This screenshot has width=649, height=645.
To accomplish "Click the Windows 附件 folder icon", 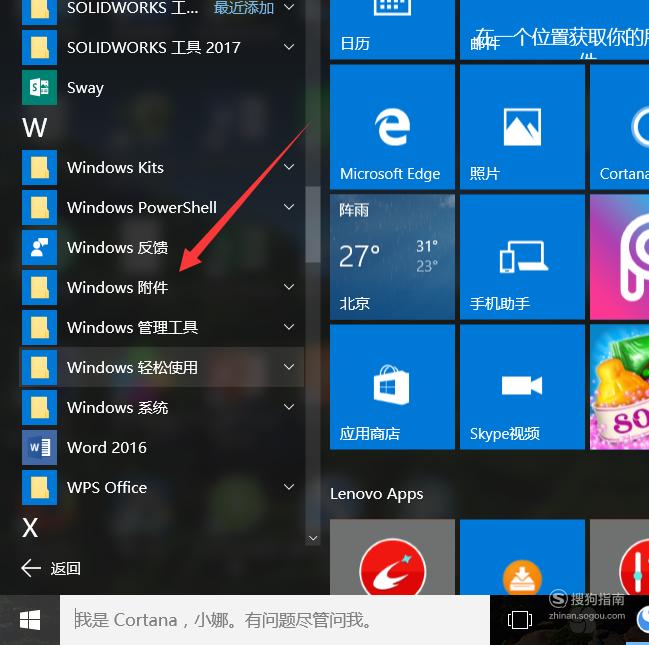I will point(39,287).
